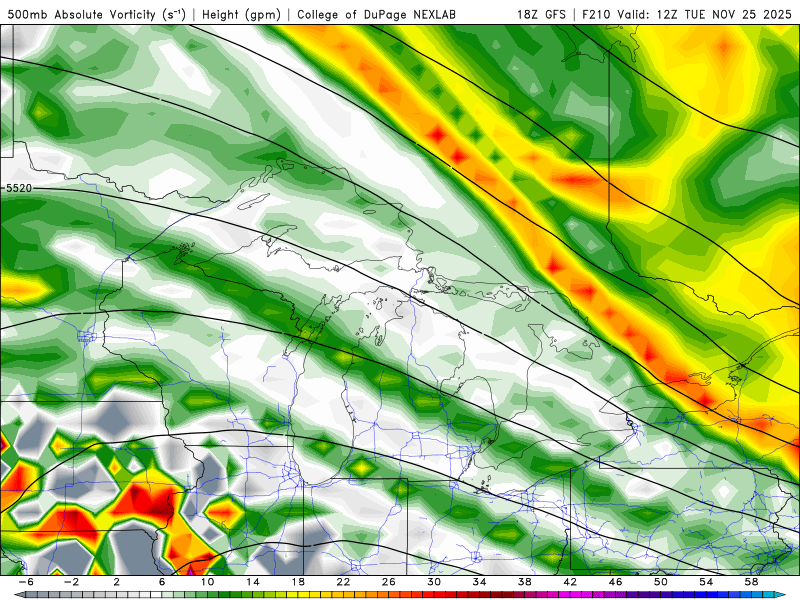Click the −6 colorbar tick label
Image resolution: width=800 pixels, height=600 pixels.
26,582
